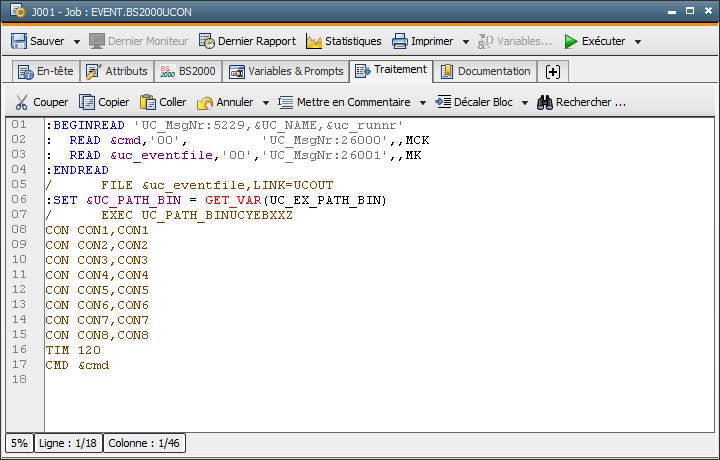Click the Statistiques label

pyautogui.click(x=353, y=41)
